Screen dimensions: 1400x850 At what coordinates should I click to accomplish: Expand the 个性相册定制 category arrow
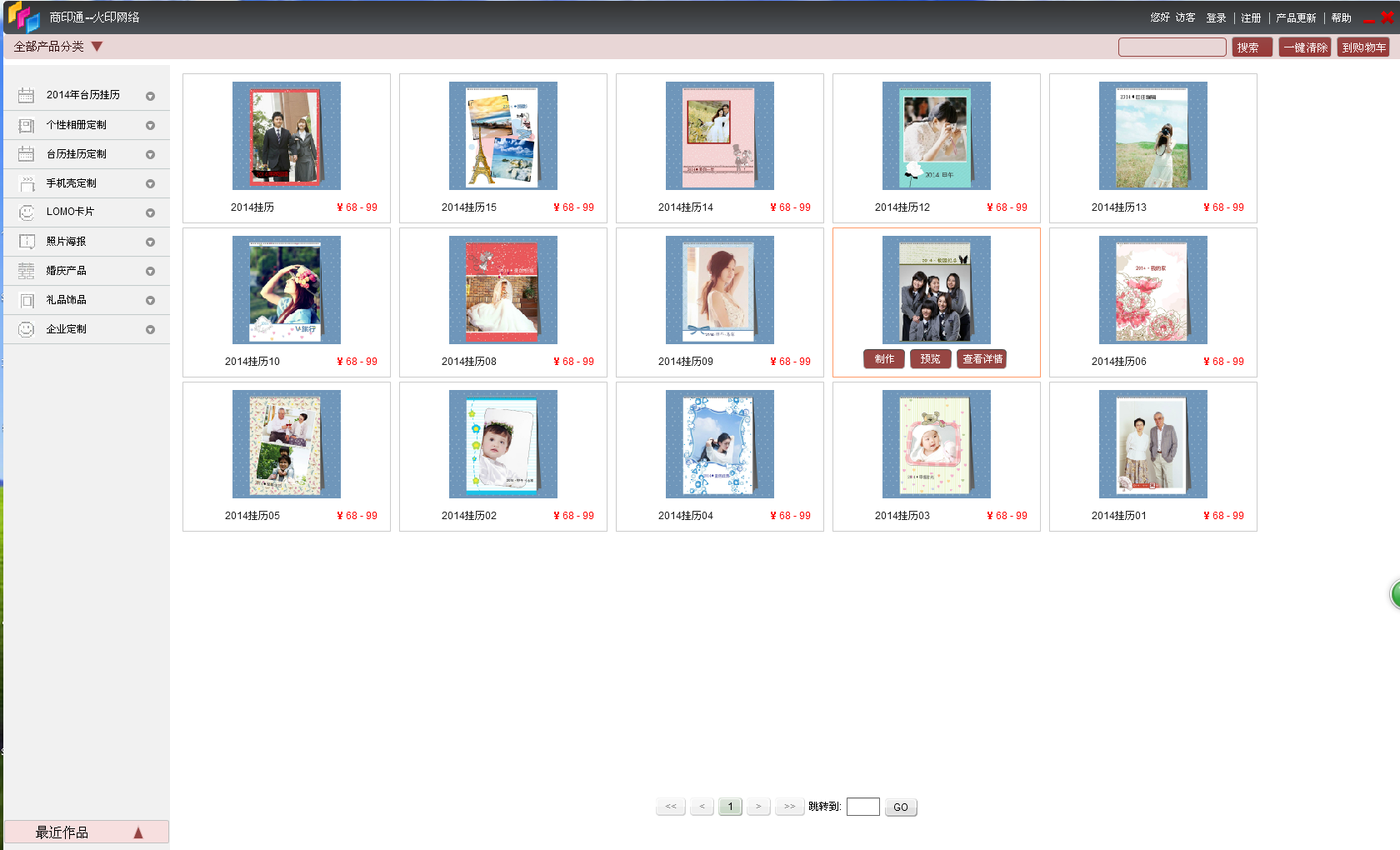coord(150,126)
